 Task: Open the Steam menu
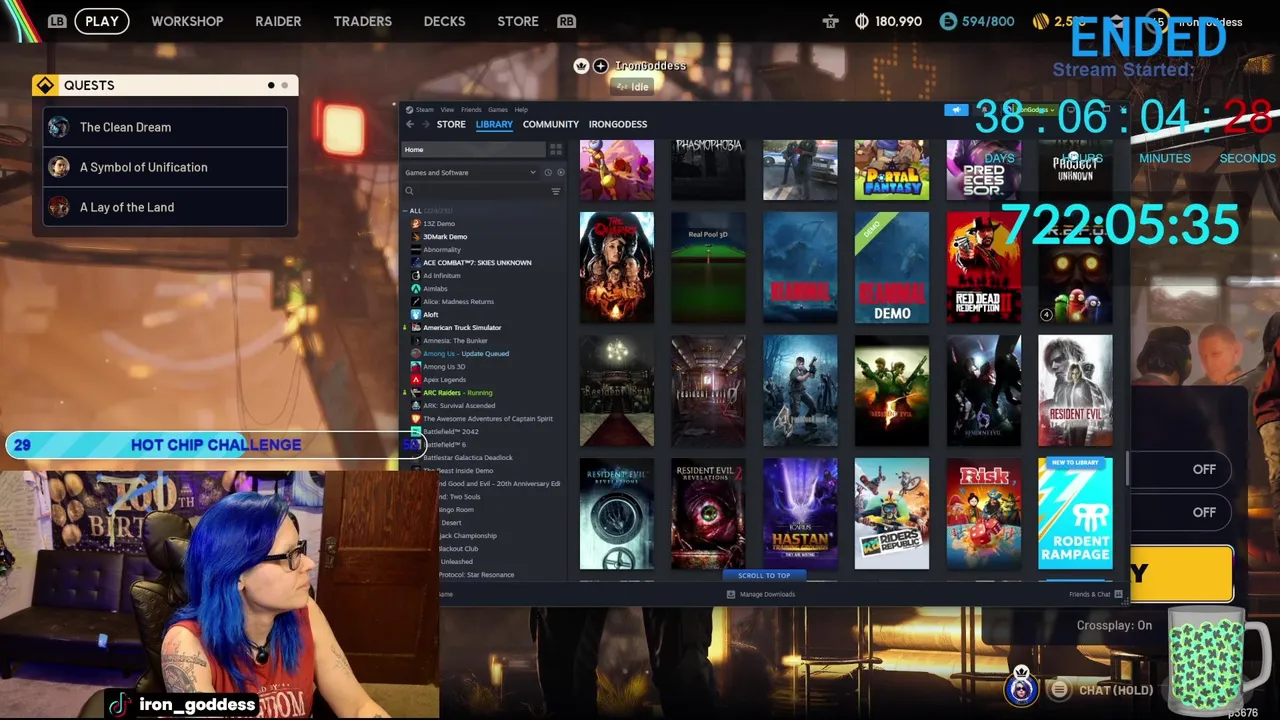pos(425,109)
